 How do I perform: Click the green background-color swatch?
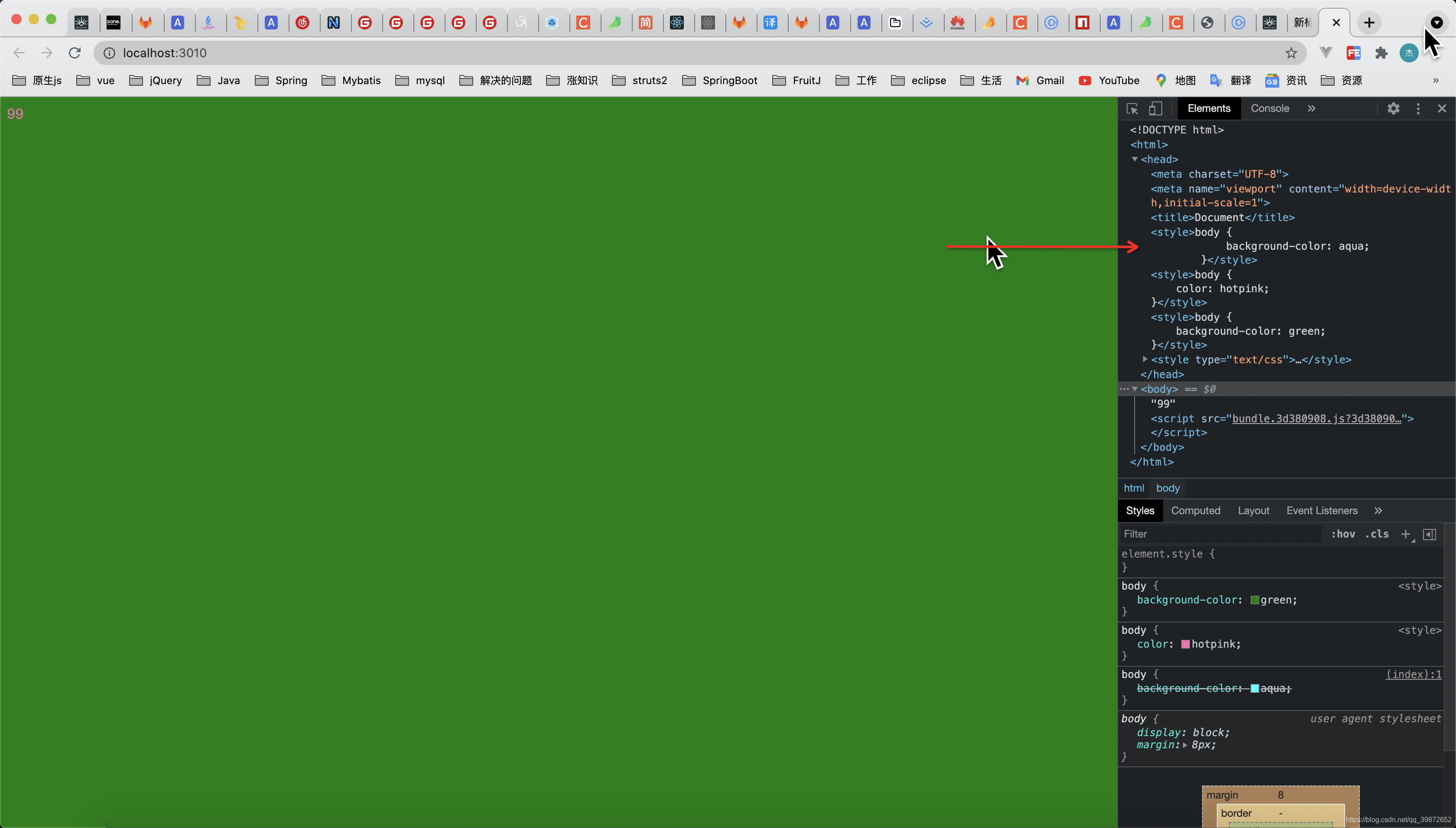point(1255,600)
